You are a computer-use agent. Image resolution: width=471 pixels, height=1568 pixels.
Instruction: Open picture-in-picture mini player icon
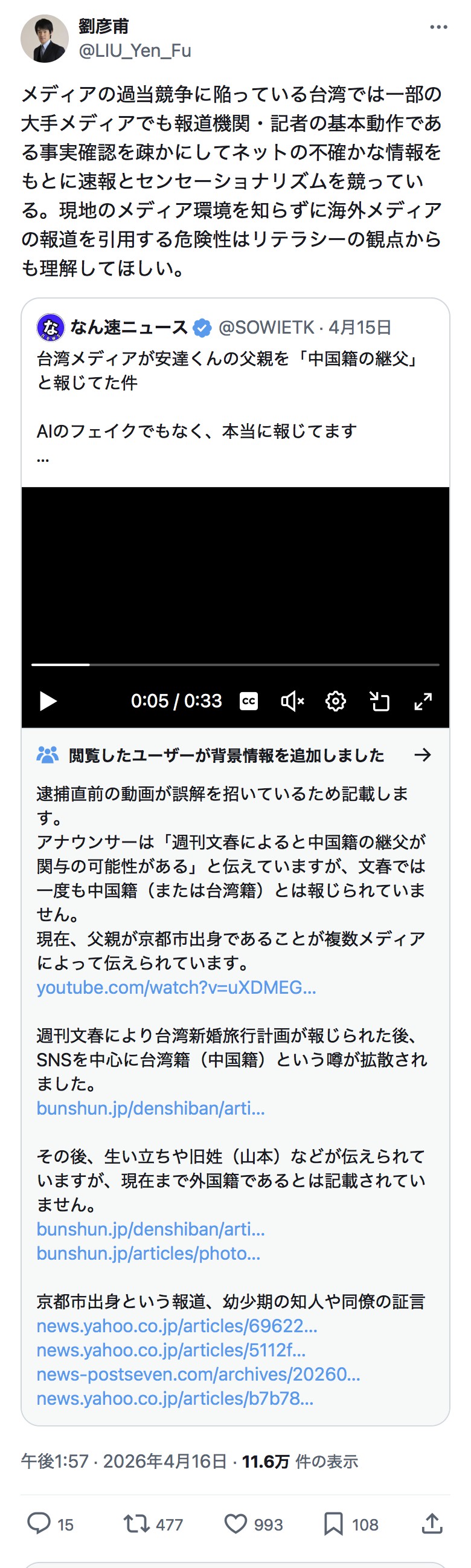[380, 701]
